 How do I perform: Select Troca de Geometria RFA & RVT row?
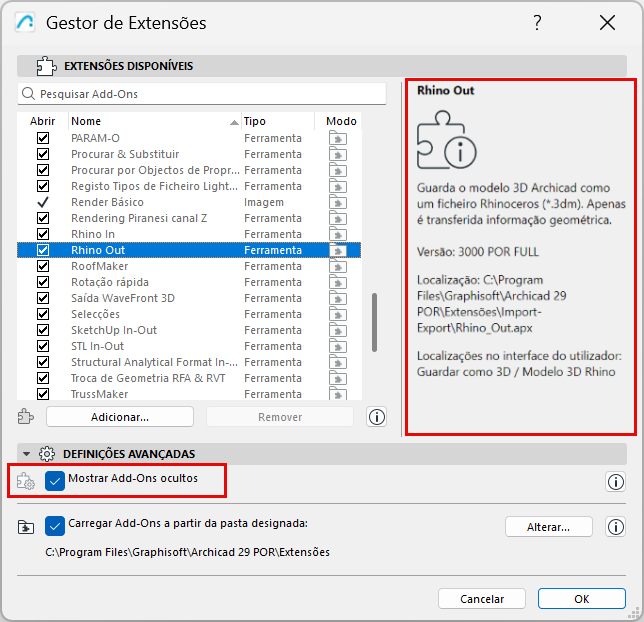189,378
